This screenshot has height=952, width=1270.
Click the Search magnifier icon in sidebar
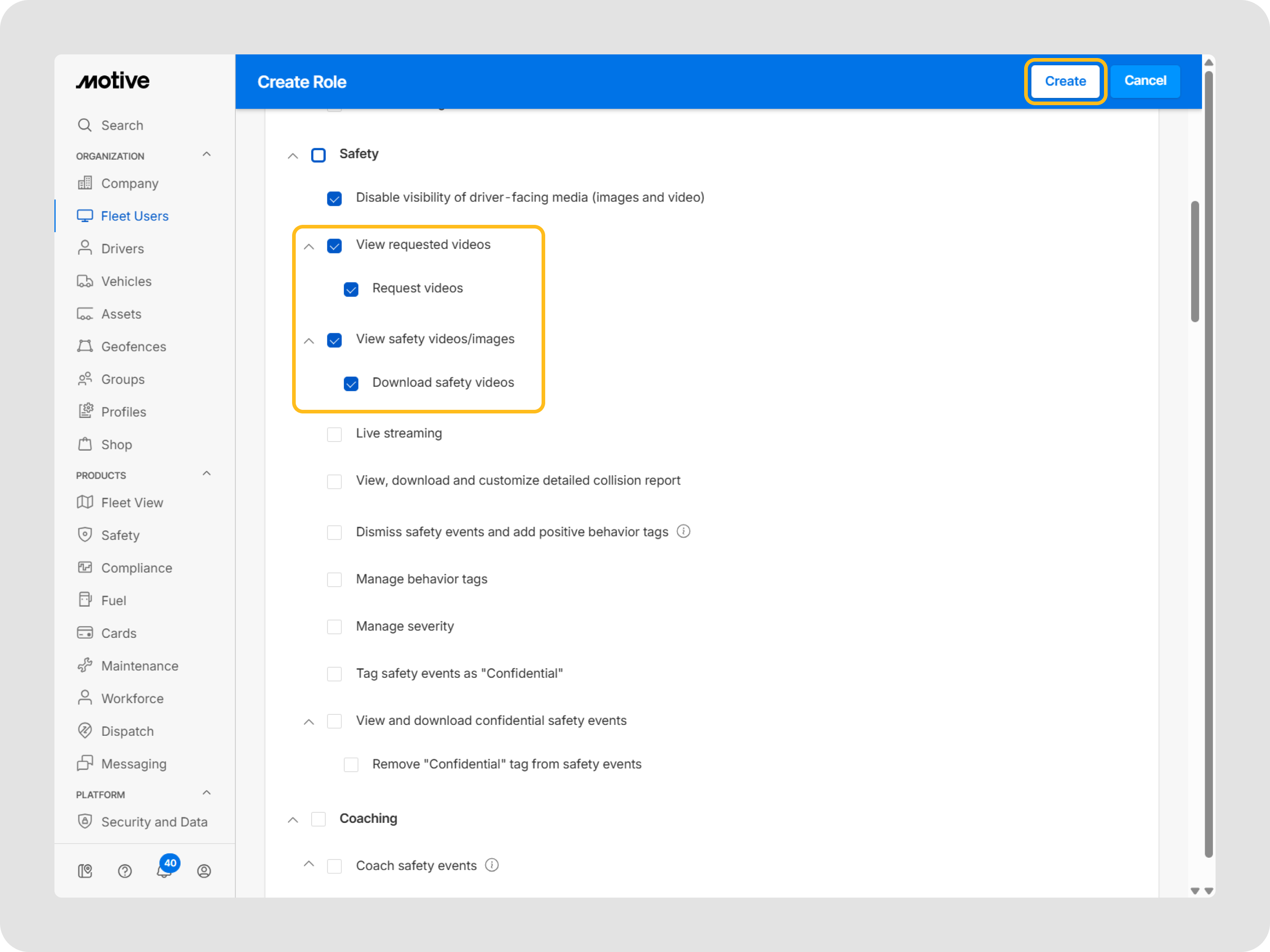(85, 125)
